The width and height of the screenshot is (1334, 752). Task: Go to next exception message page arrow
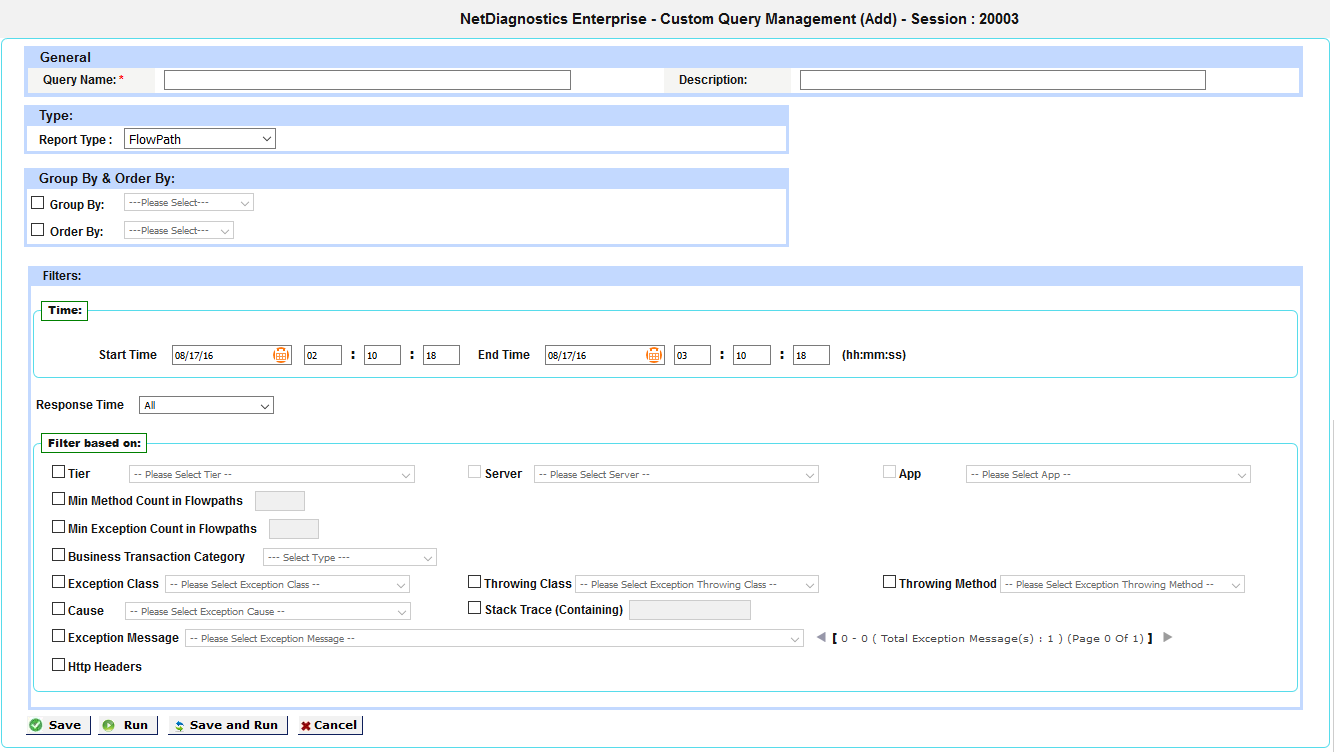(1167, 637)
